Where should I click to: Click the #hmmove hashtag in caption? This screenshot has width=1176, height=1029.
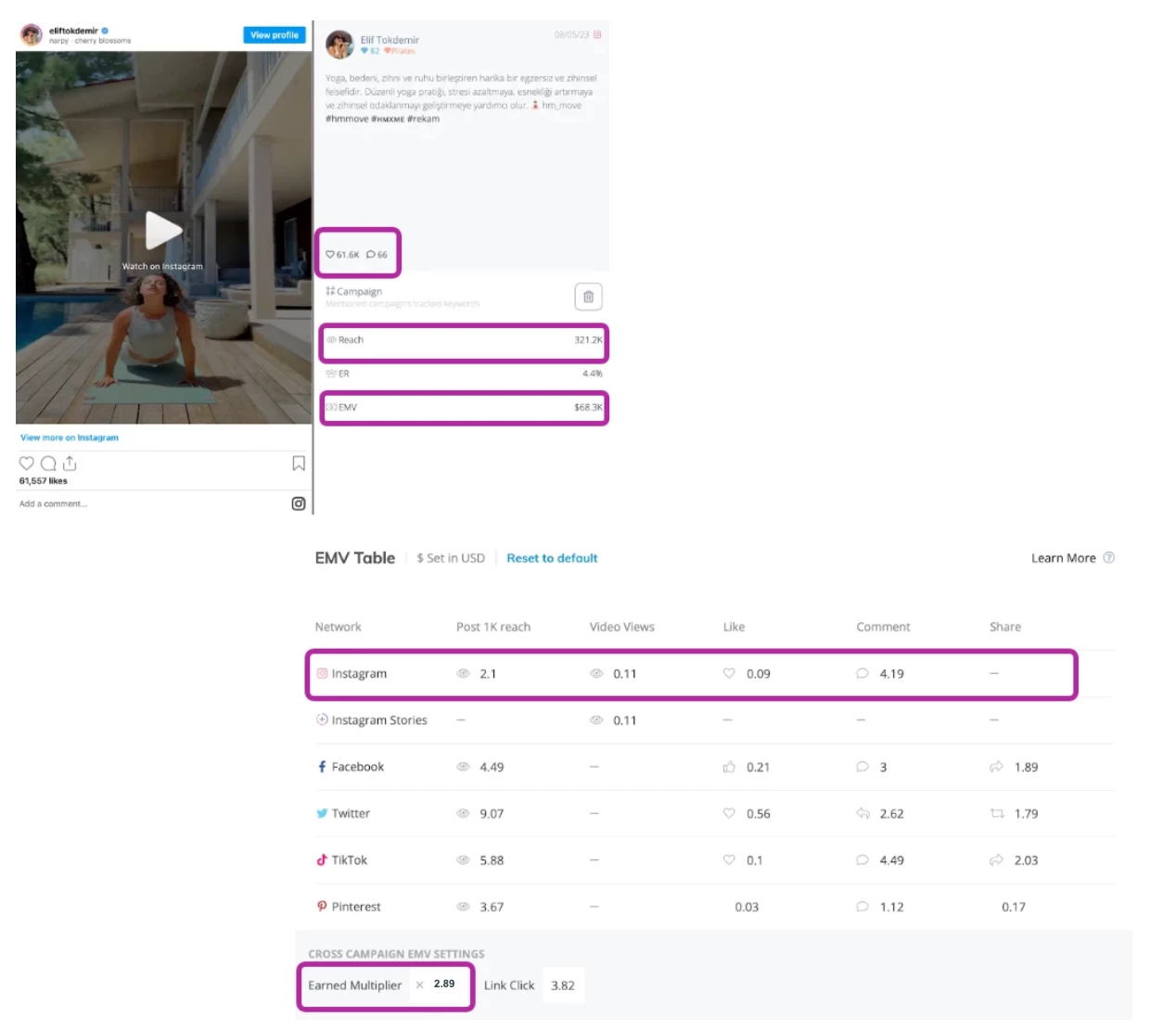click(347, 119)
